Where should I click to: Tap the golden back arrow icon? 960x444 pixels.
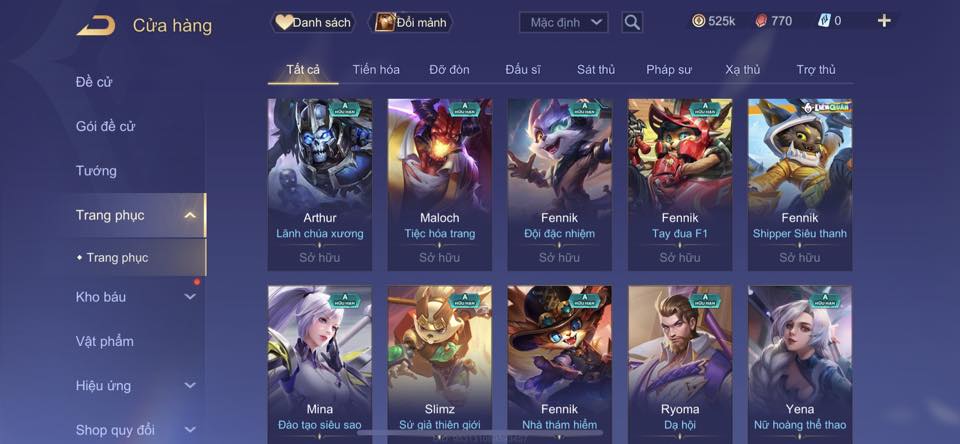click(x=96, y=26)
